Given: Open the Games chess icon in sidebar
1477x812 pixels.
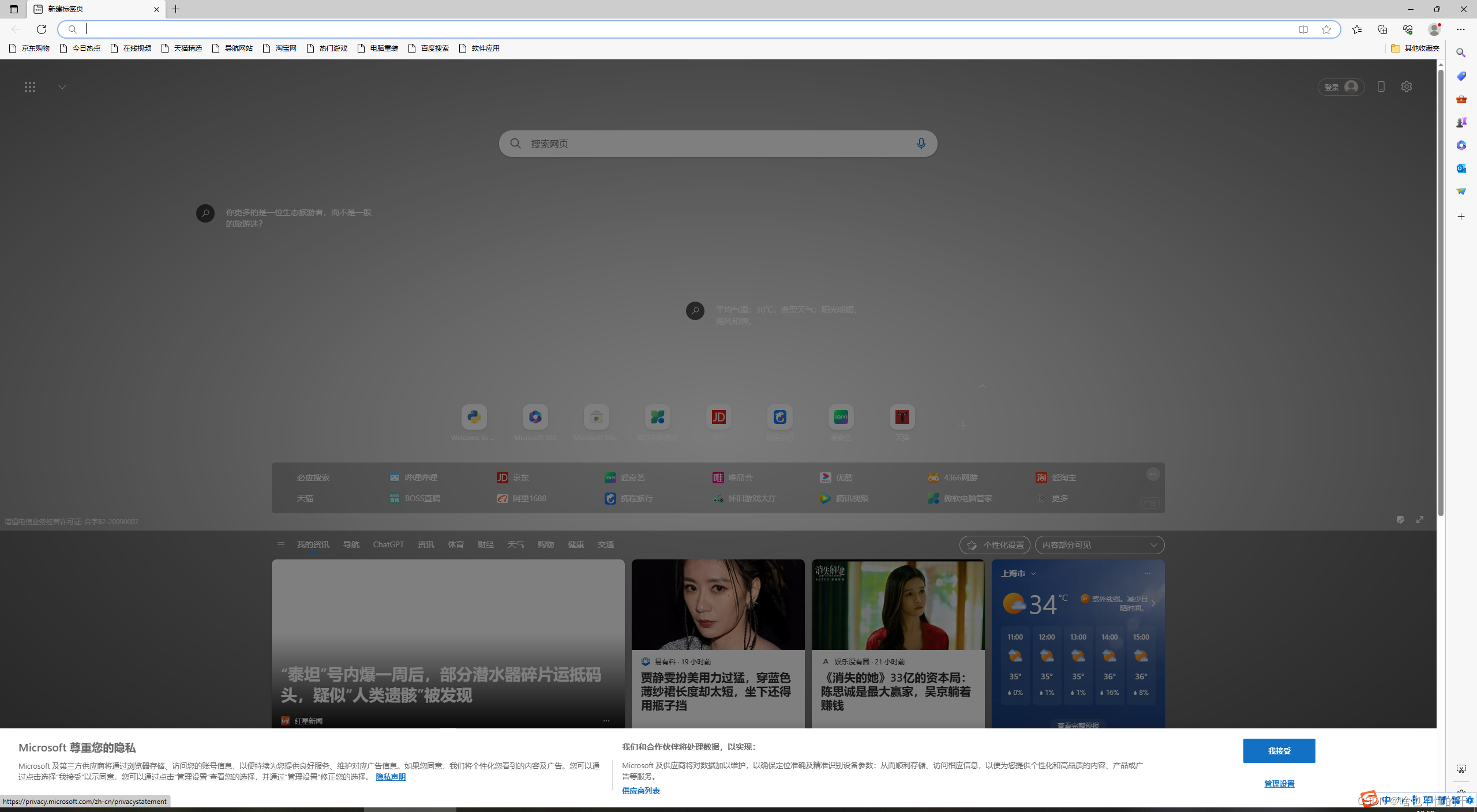Looking at the screenshot, I should click(x=1461, y=122).
